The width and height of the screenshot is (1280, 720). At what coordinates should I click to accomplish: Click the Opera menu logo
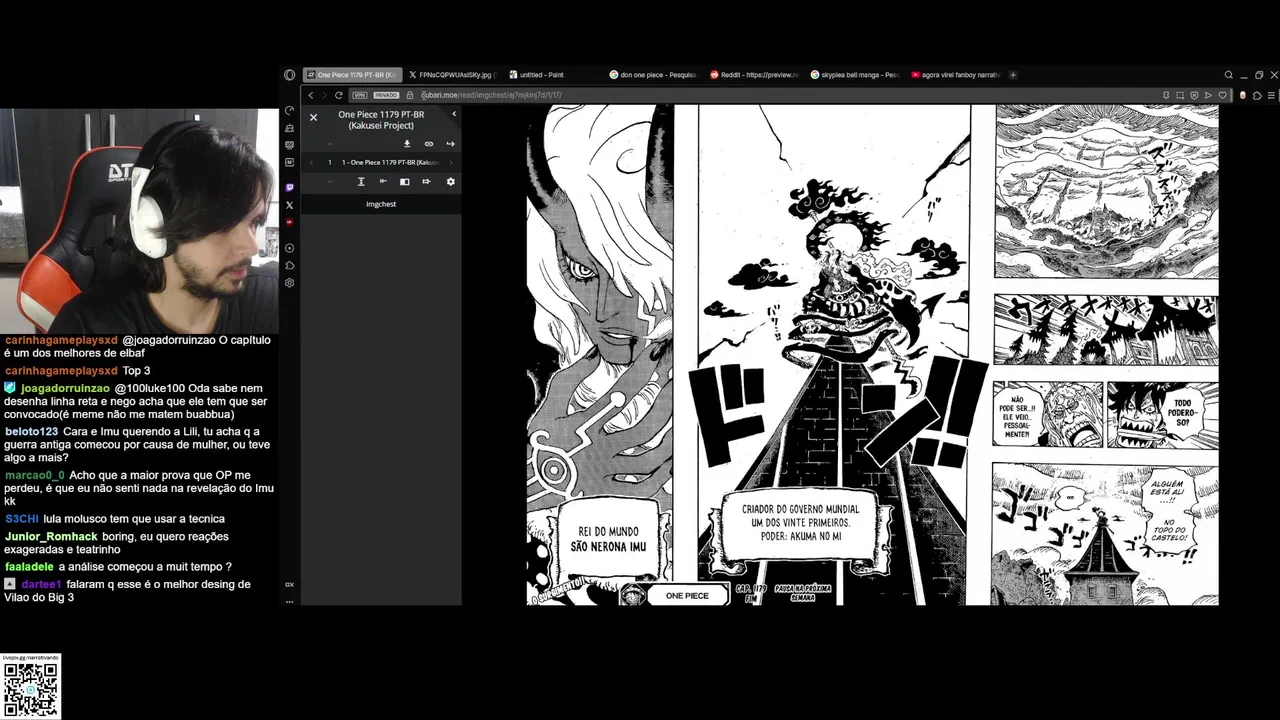tap(290, 75)
